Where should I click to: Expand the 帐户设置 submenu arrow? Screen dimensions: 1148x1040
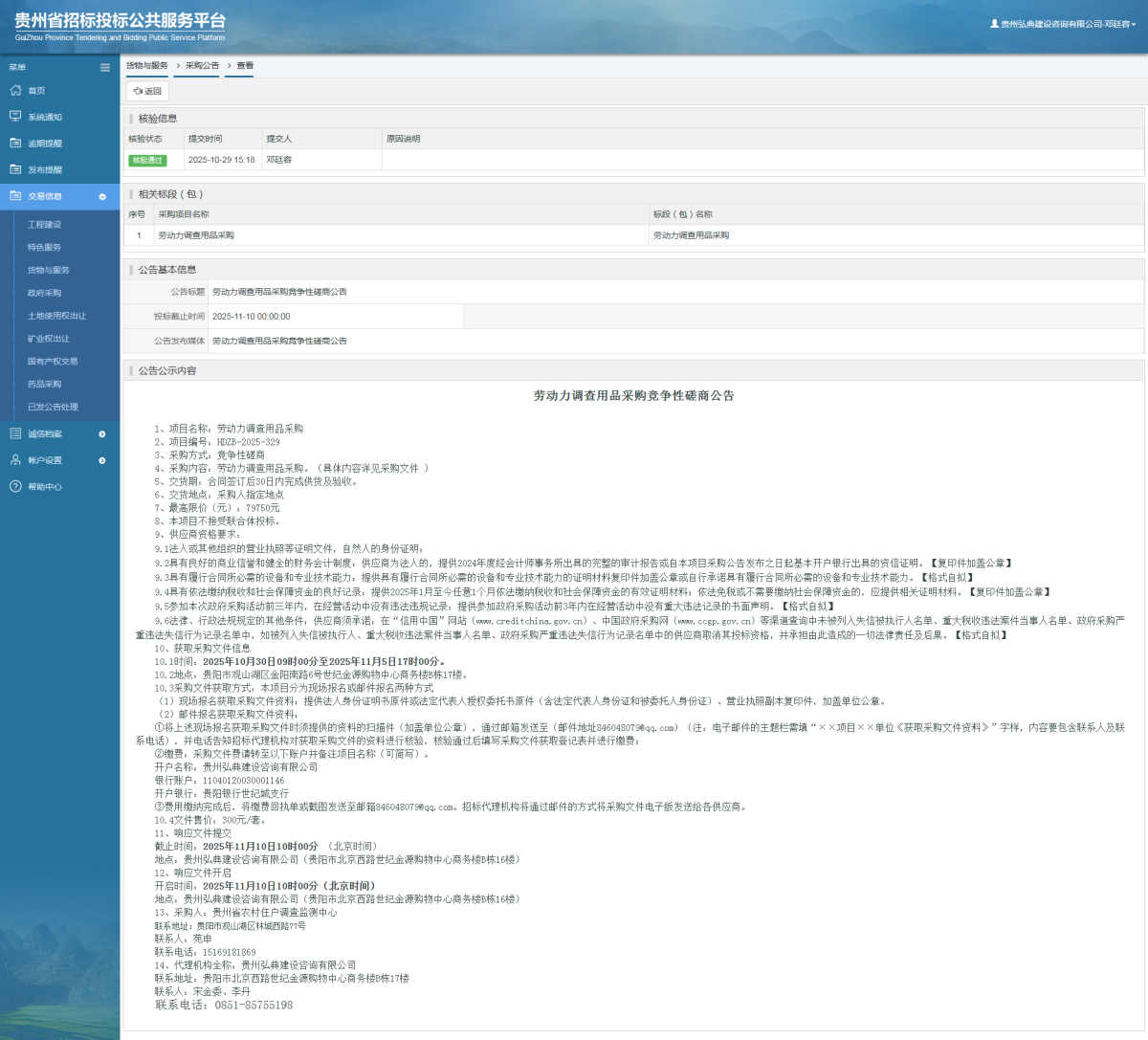pyautogui.click(x=102, y=461)
